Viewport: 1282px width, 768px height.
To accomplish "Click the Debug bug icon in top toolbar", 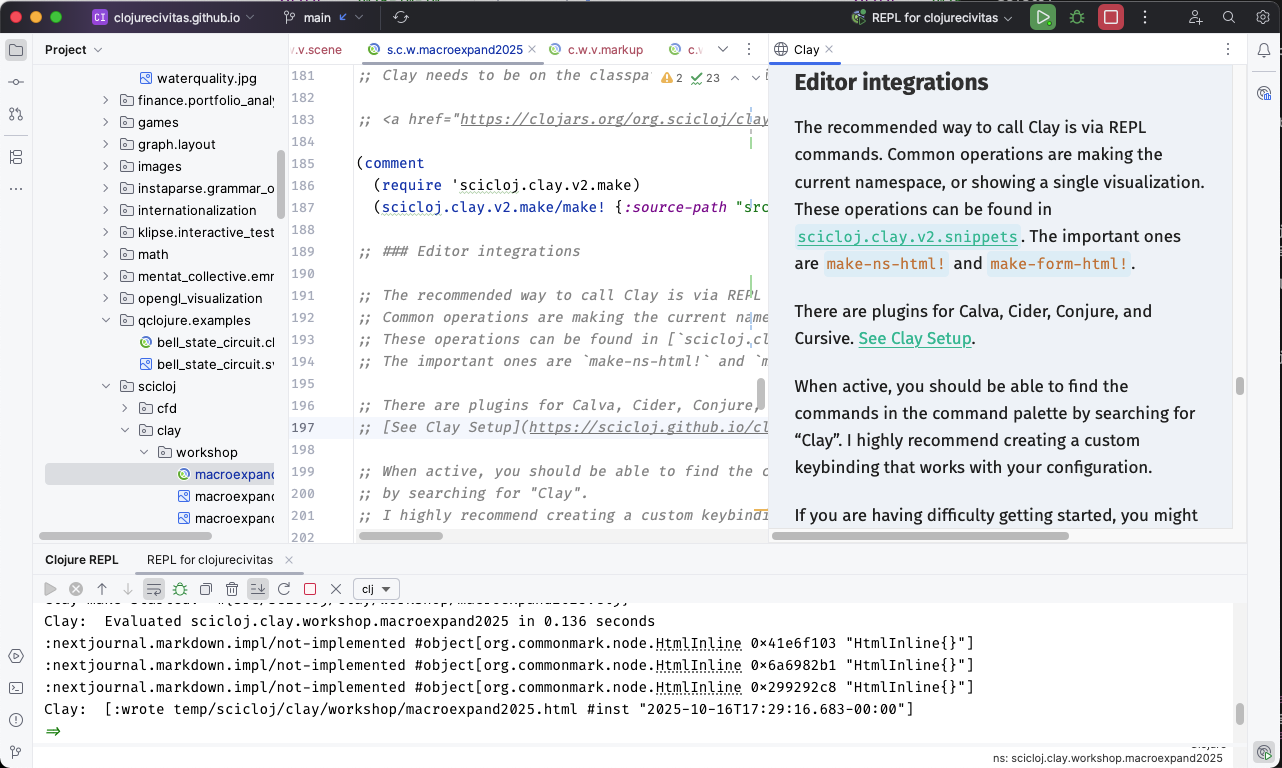I will coord(1077,17).
